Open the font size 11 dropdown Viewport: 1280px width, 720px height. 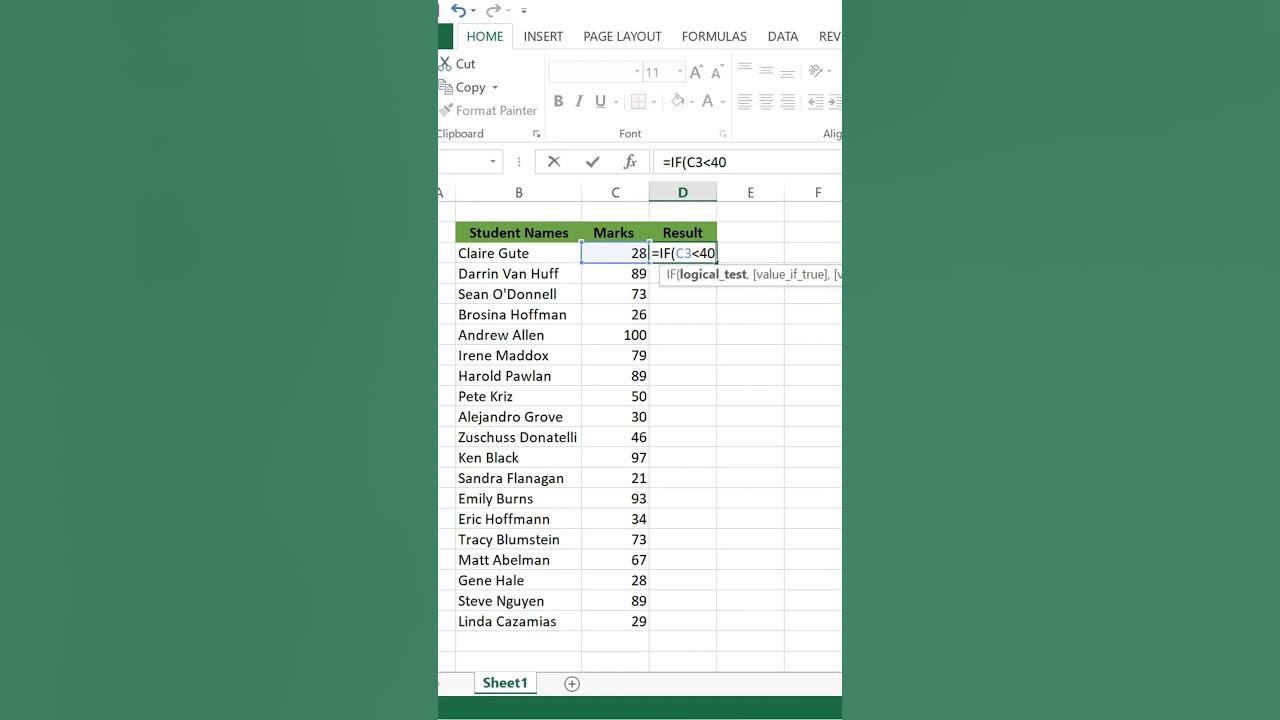(x=680, y=72)
